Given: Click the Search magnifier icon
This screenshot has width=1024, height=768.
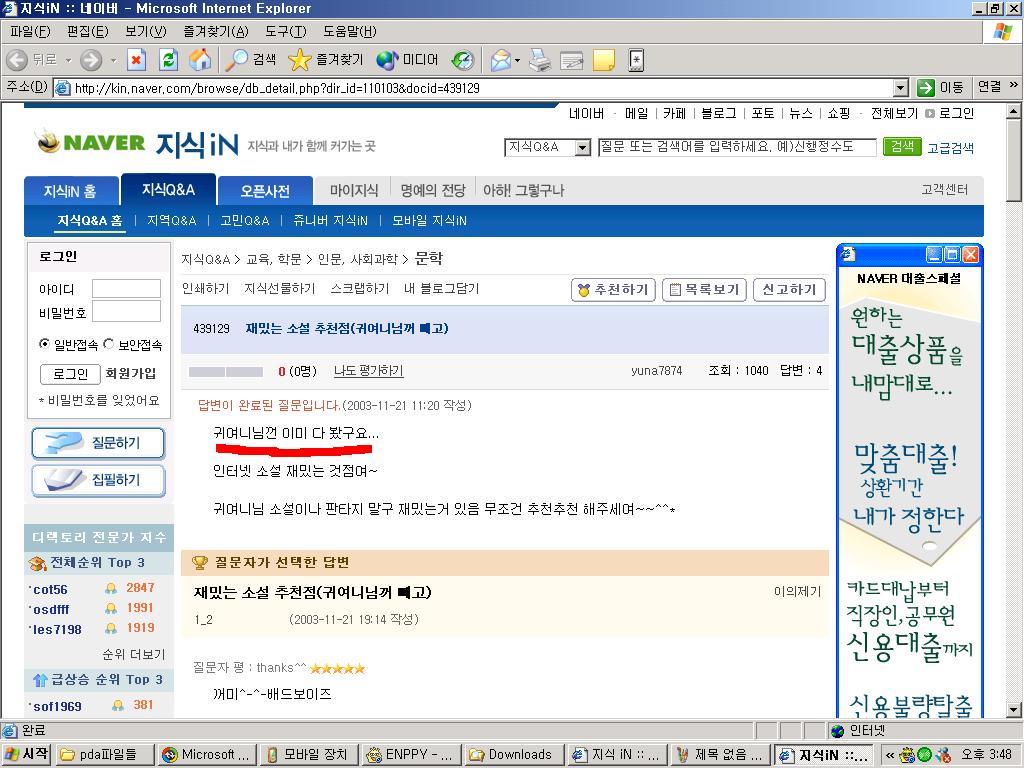Looking at the screenshot, I should [x=237, y=60].
